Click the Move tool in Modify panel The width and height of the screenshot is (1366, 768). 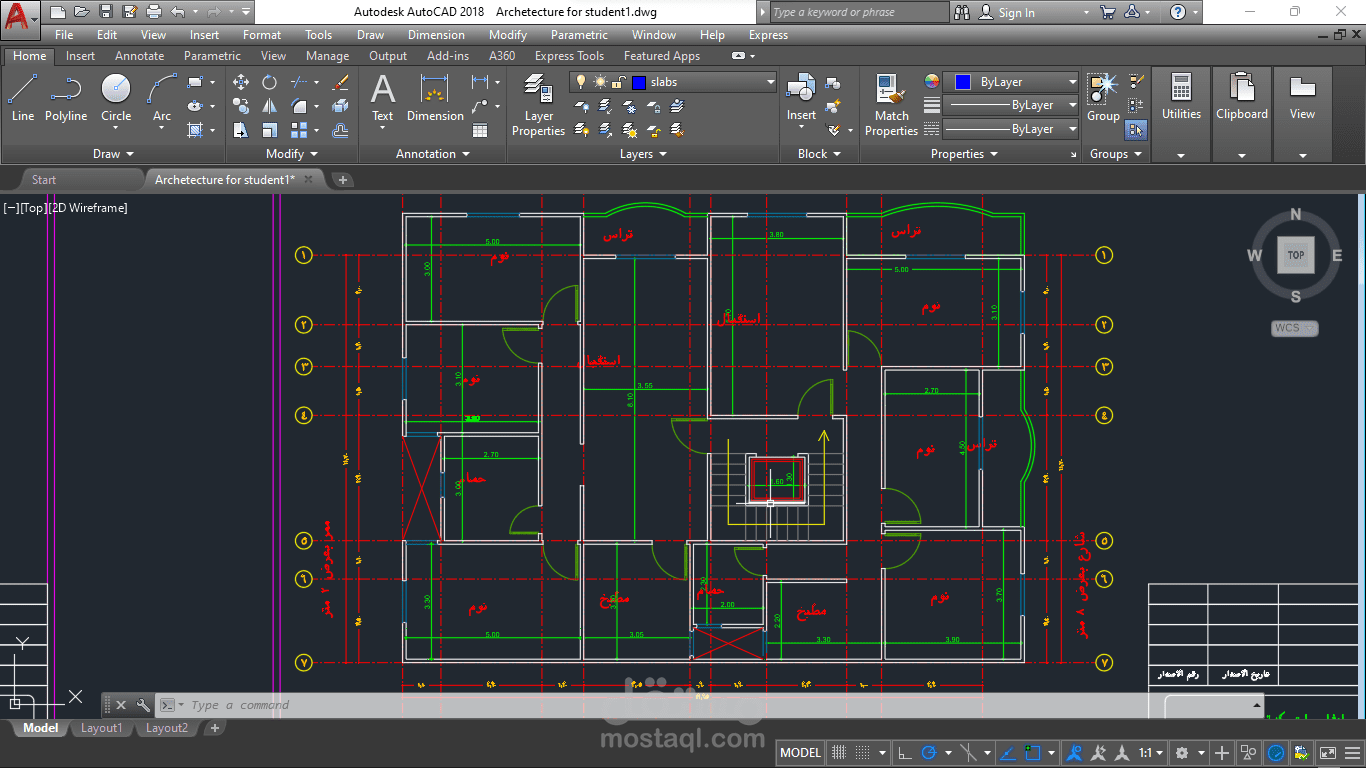tap(241, 82)
